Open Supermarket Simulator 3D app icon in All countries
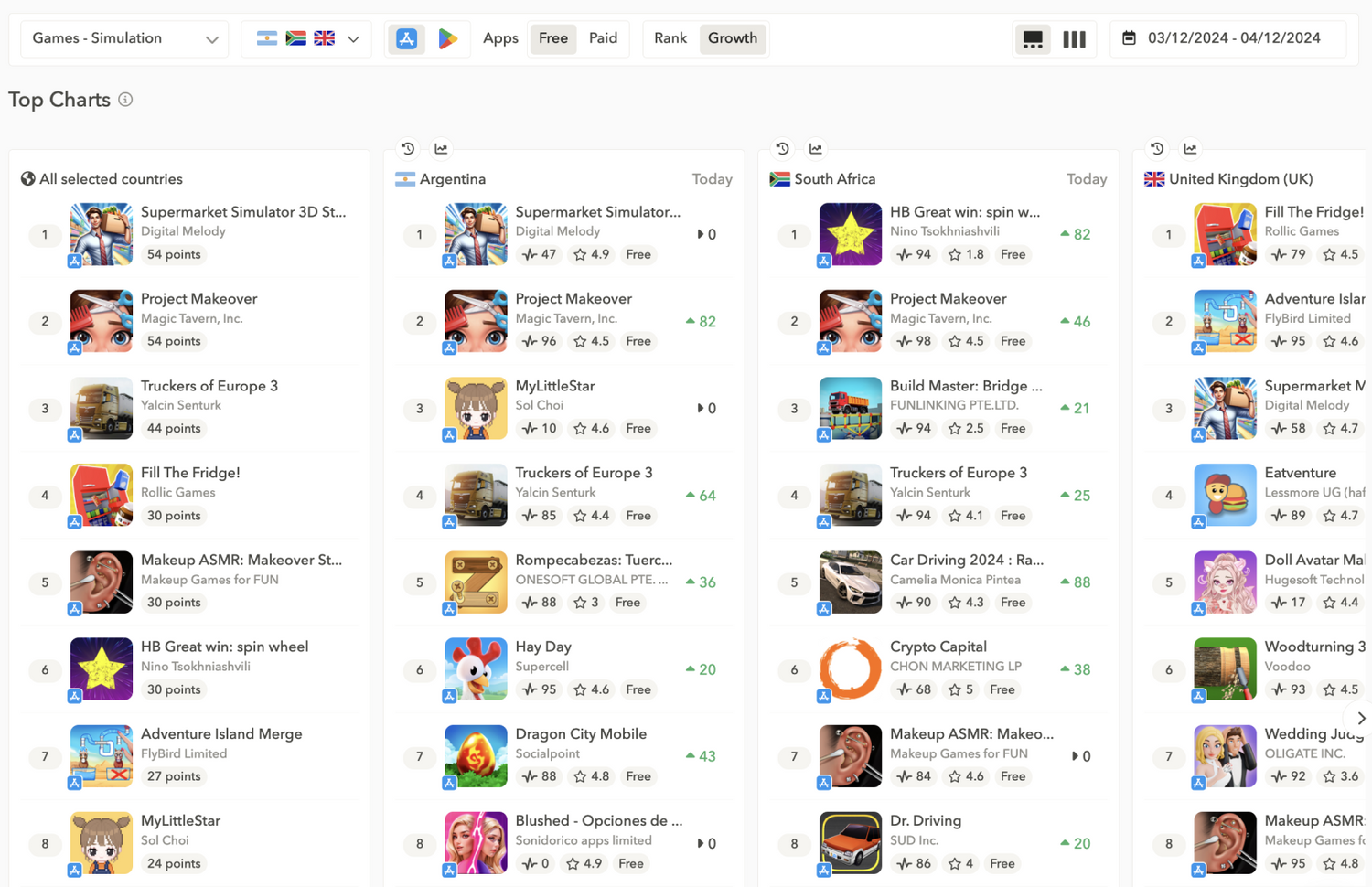 pos(102,234)
